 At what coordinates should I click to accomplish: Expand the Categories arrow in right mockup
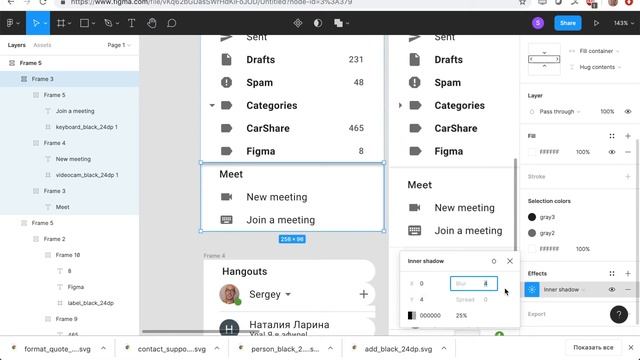tap(400, 106)
